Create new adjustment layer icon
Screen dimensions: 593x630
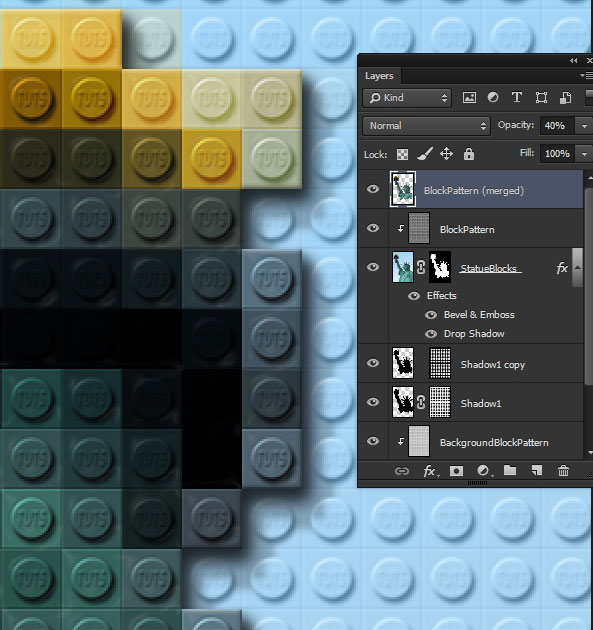click(x=483, y=471)
